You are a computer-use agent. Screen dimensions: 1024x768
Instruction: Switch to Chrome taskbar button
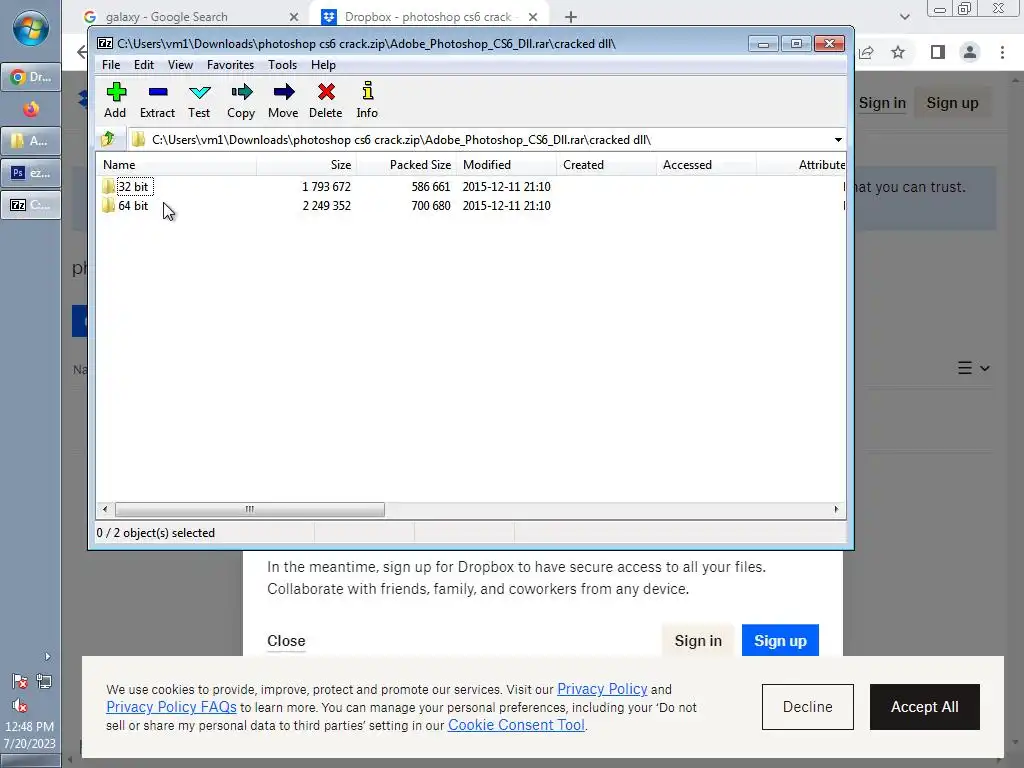coord(31,77)
